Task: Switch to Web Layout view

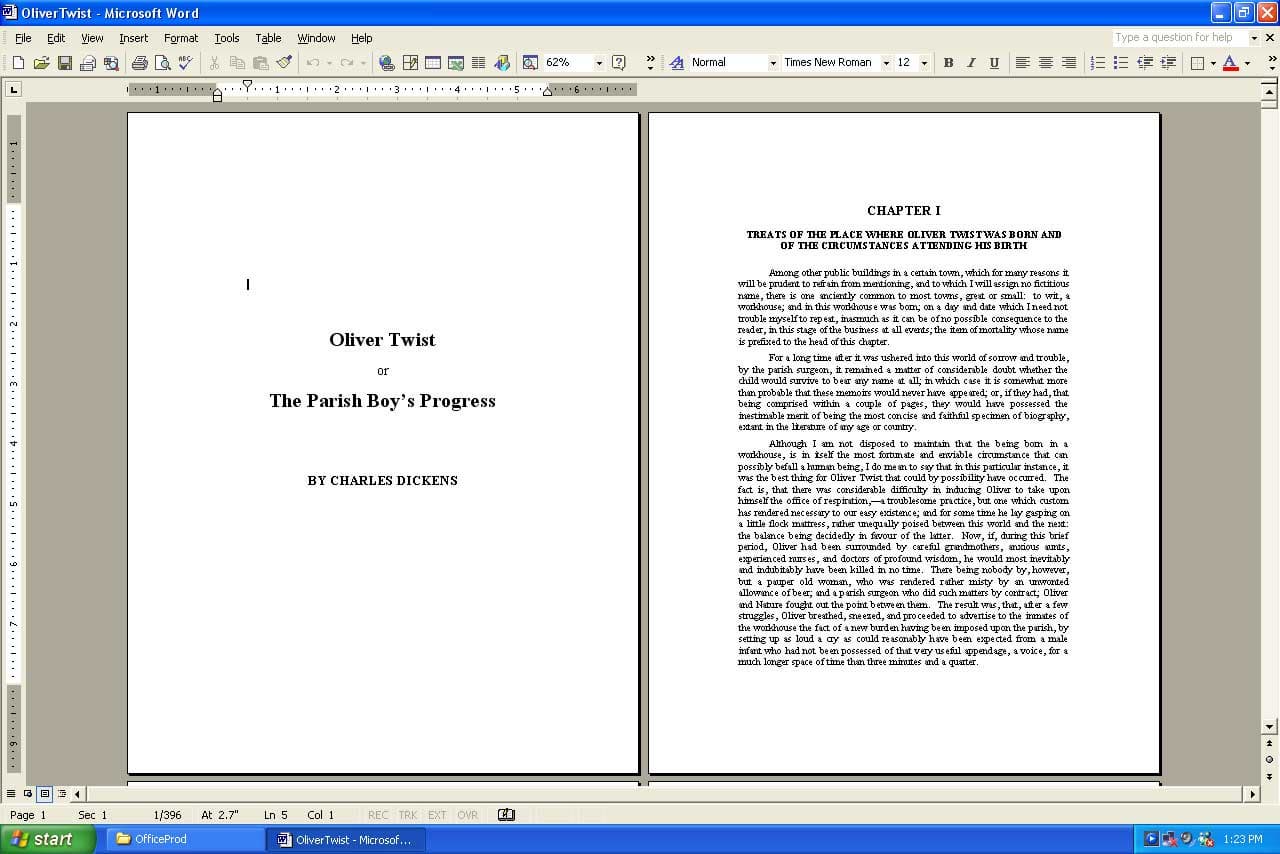Action: [28, 794]
